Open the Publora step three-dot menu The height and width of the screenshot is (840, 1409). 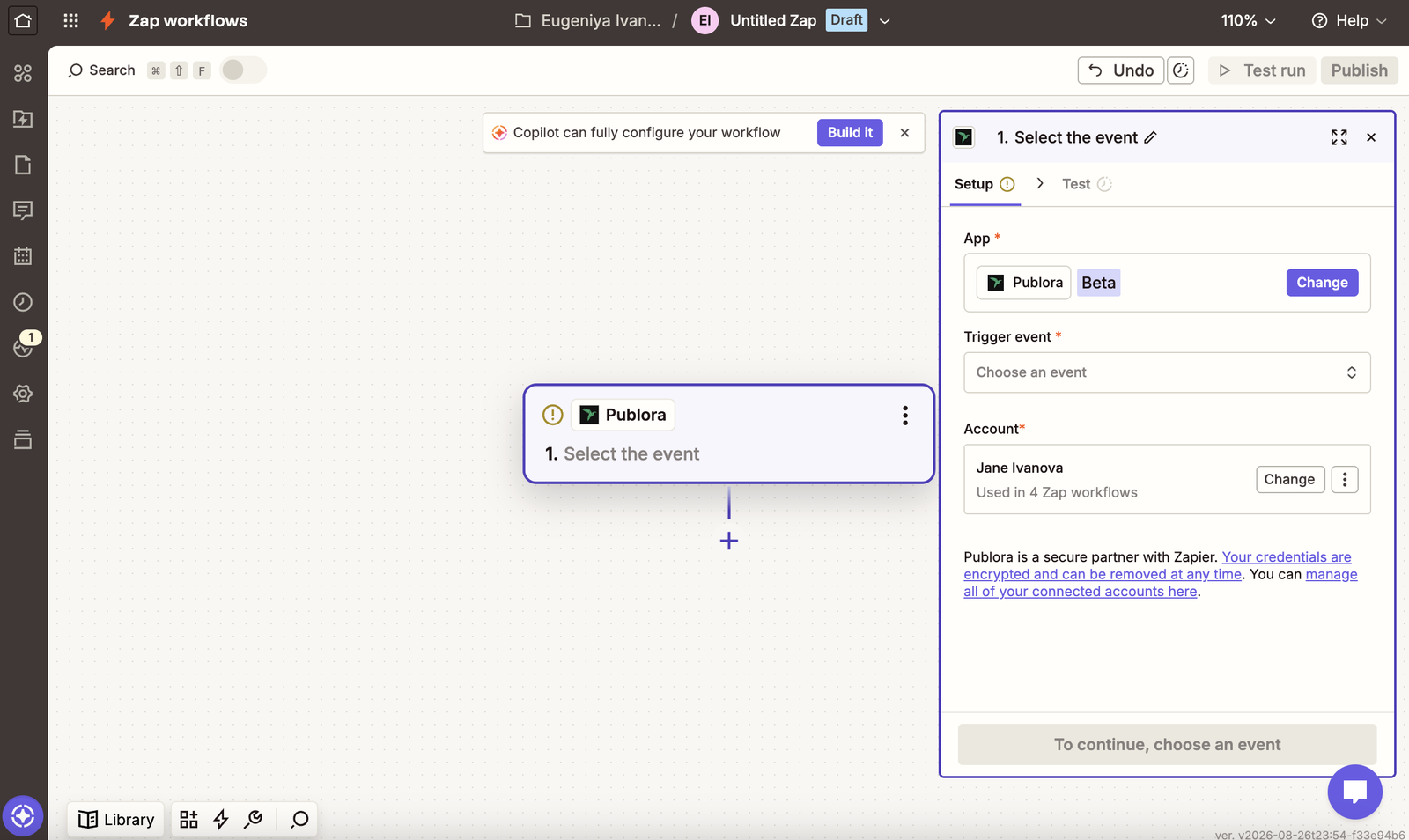[904, 416]
